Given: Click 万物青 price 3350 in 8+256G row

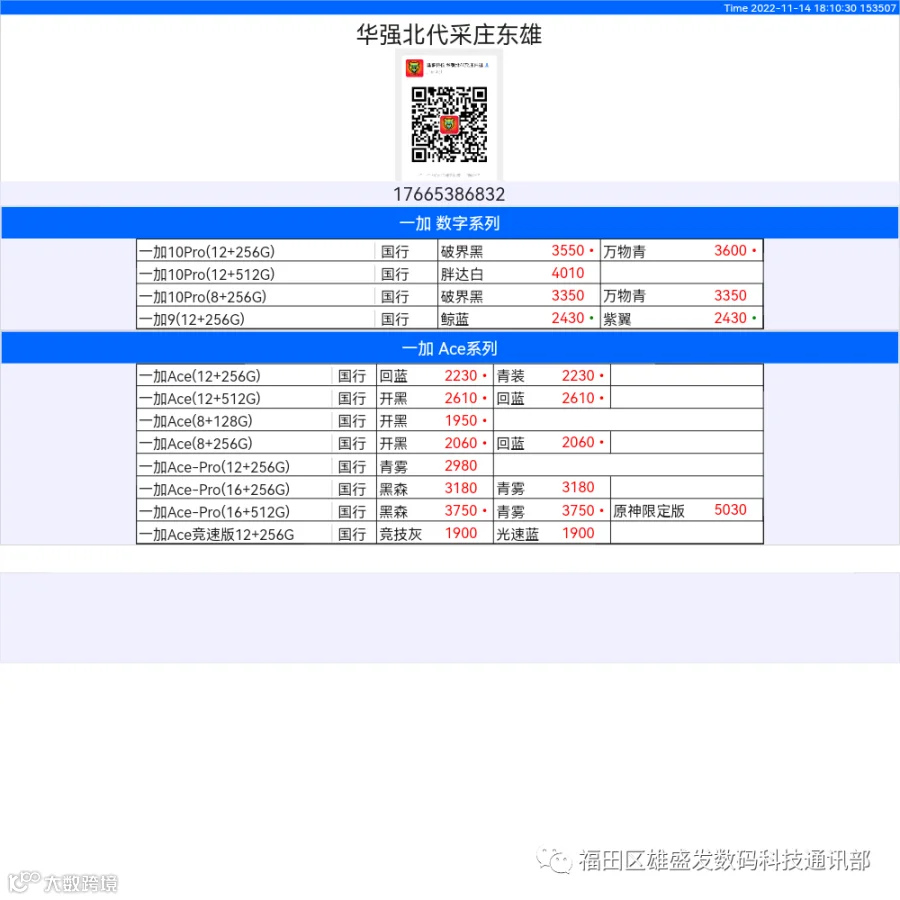Looking at the screenshot, I should [x=730, y=295].
